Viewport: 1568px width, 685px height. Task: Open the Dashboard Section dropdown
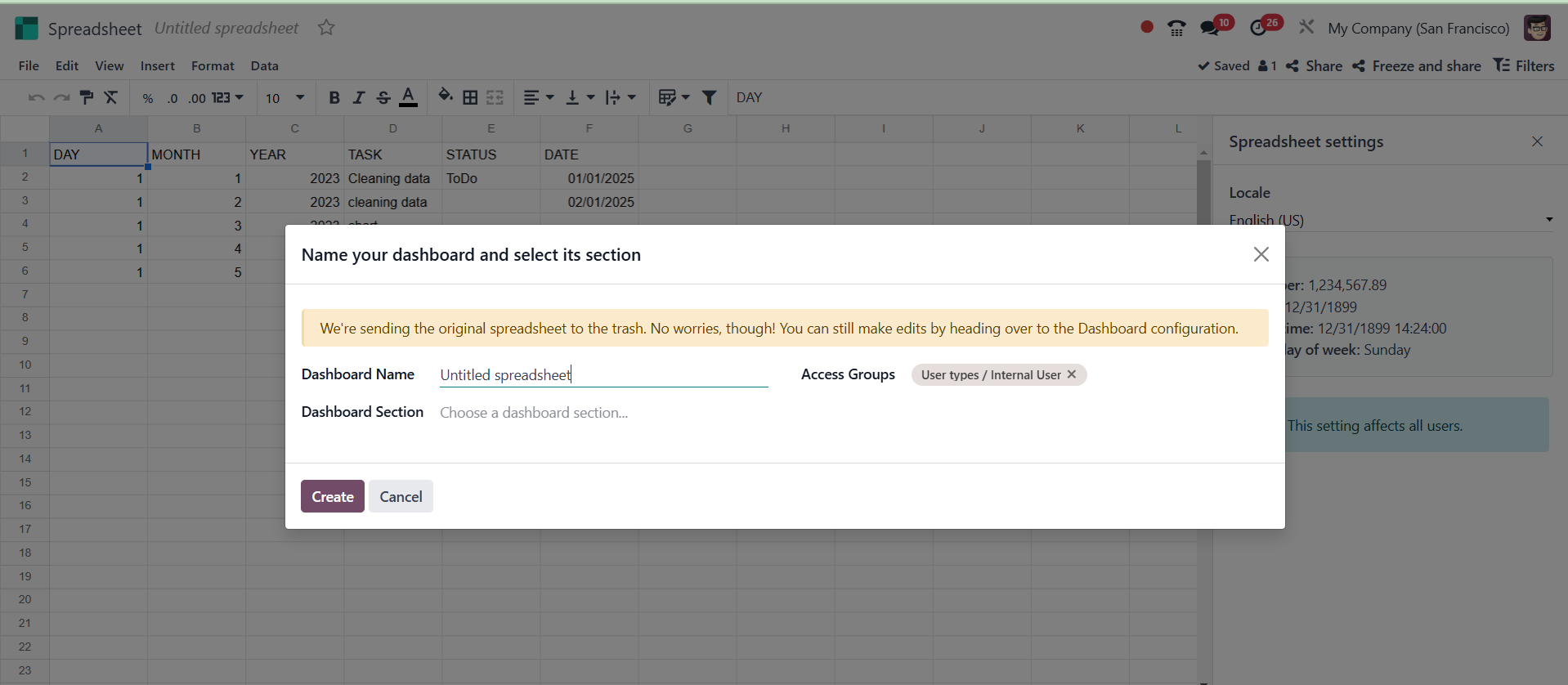tap(603, 413)
